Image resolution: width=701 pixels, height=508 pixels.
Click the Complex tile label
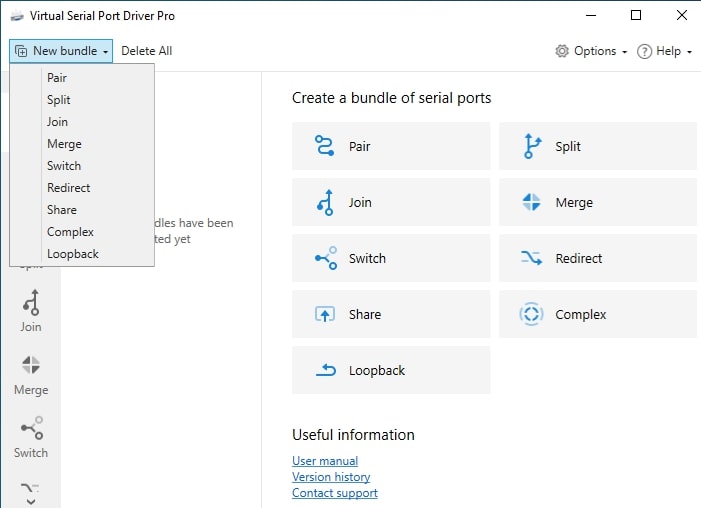(x=581, y=315)
